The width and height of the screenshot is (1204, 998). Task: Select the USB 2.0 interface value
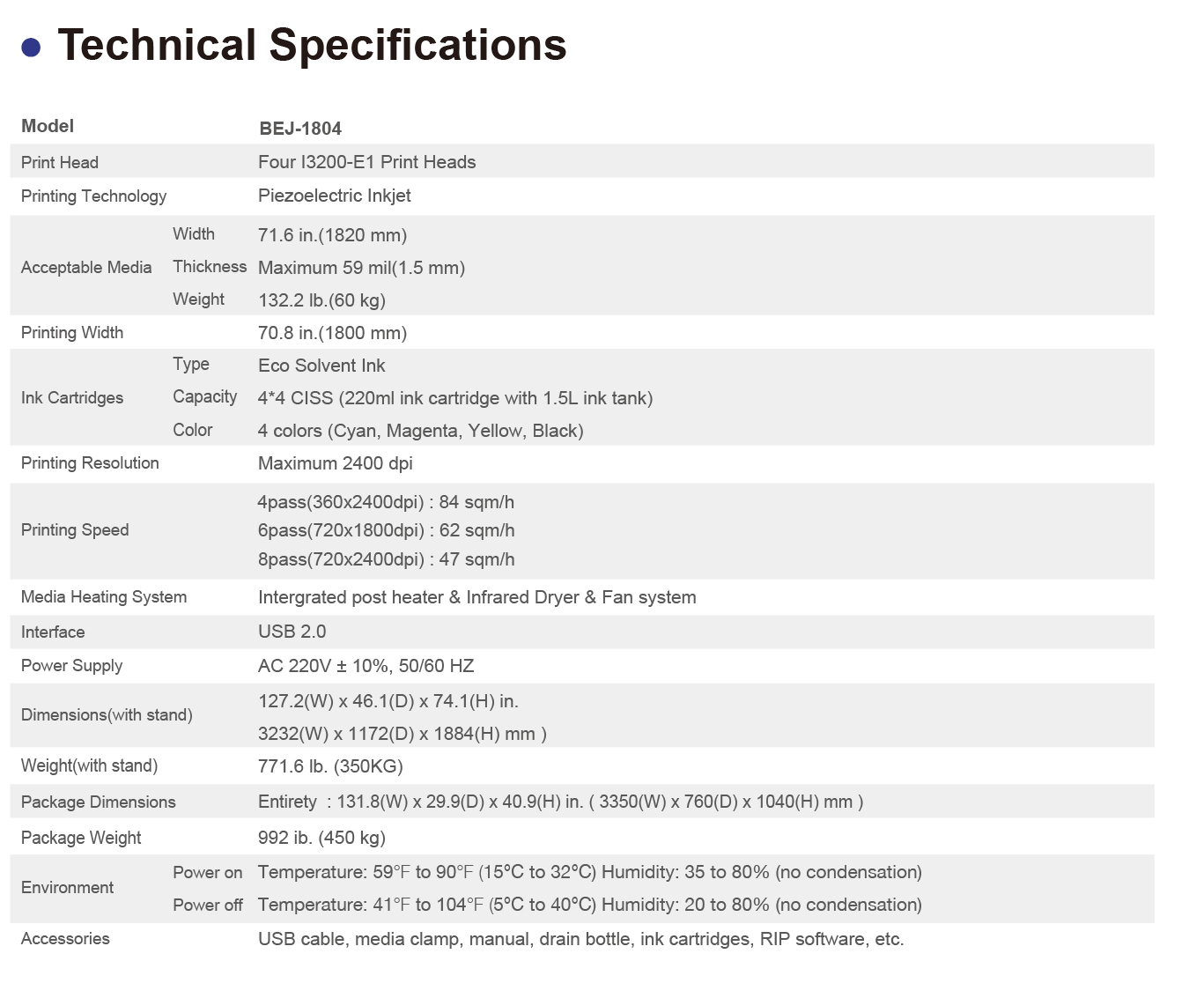coord(292,632)
